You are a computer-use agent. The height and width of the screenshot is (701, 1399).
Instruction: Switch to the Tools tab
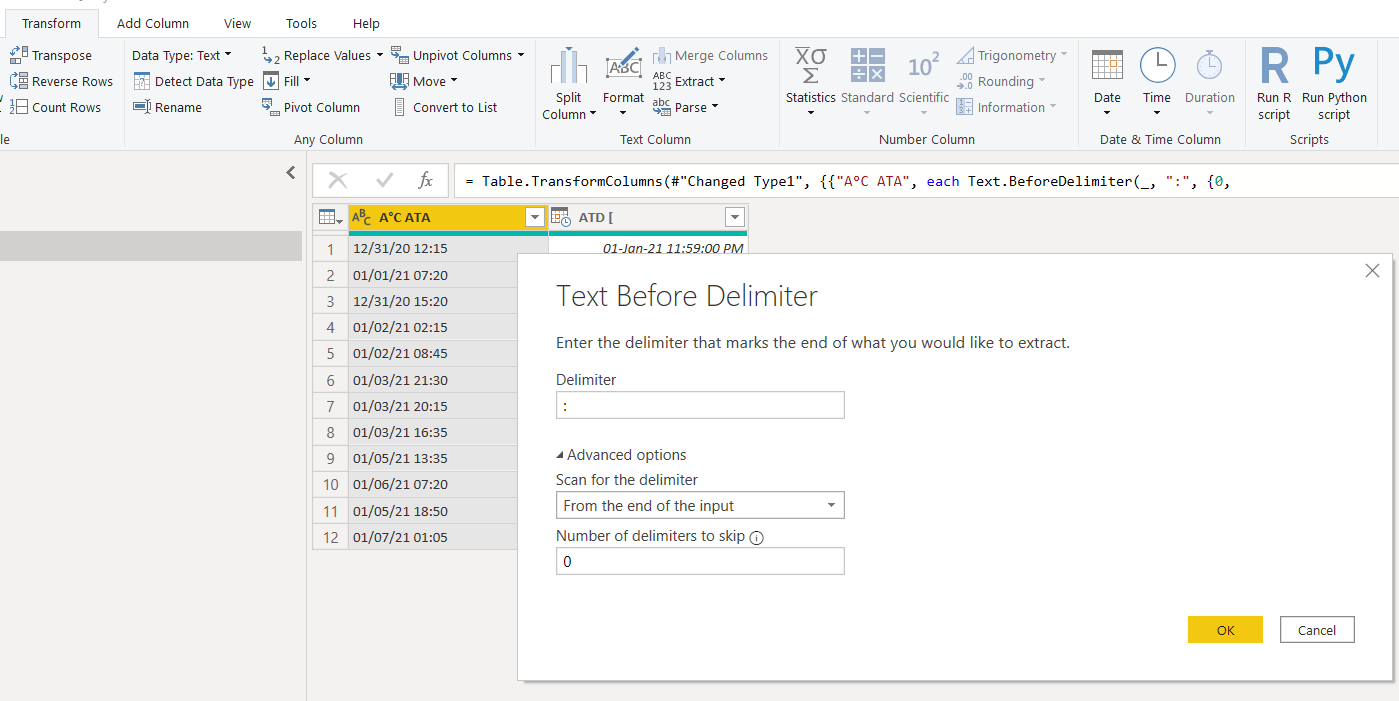click(x=301, y=23)
